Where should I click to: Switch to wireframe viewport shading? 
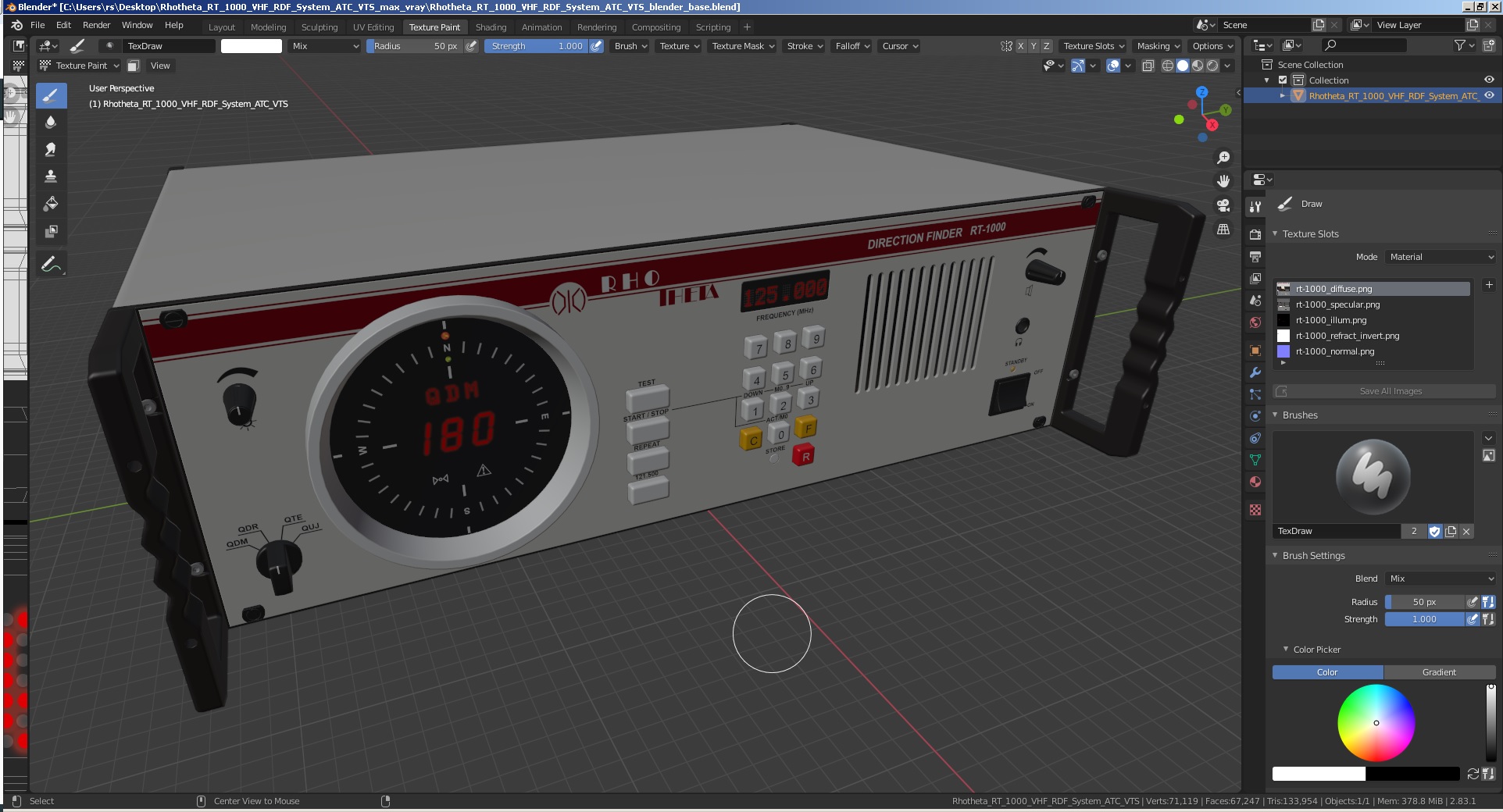[x=1168, y=66]
